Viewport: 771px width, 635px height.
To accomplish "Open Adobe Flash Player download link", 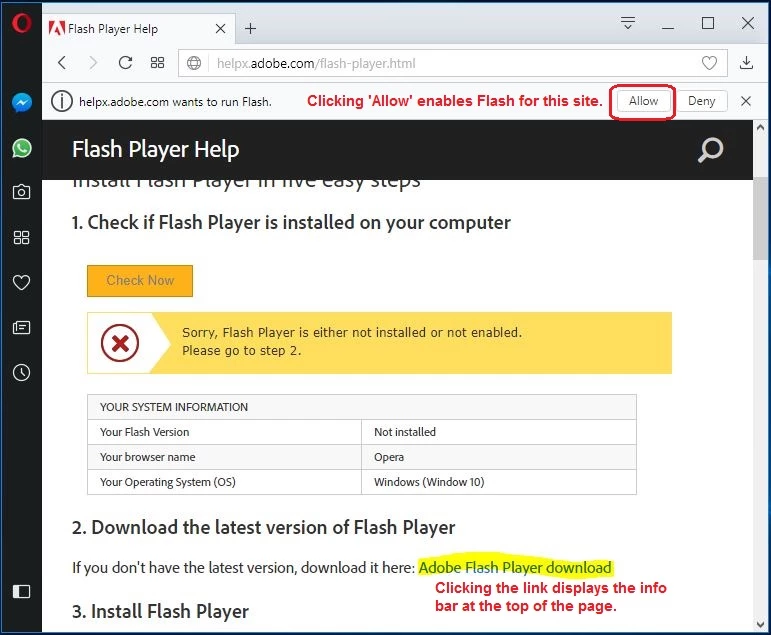I will [515, 568].
